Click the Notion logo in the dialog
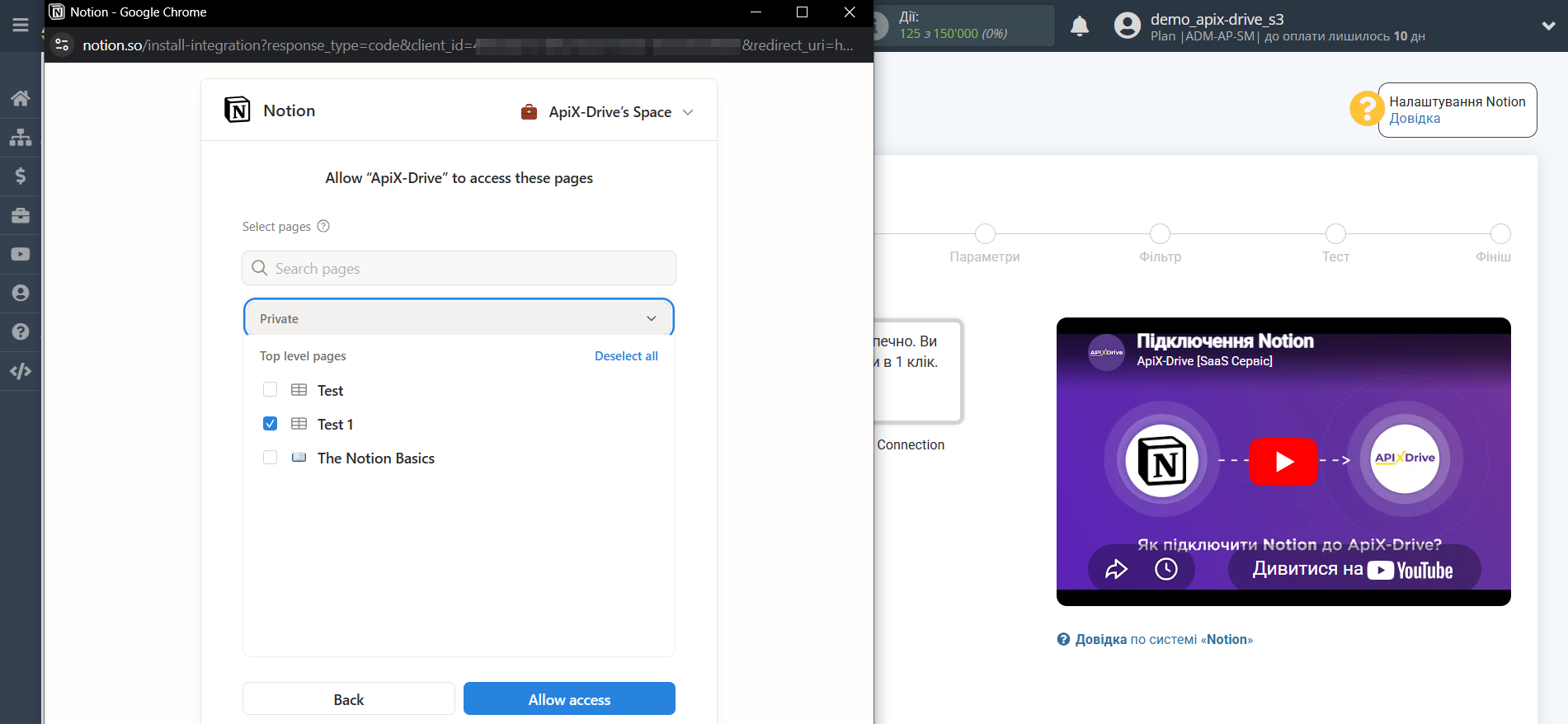 click(x=238, y=110)
